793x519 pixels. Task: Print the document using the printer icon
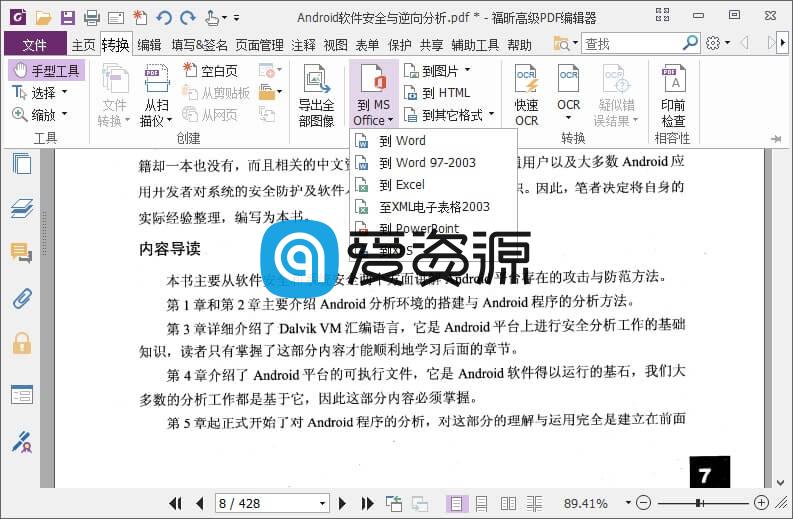[92, 18]
